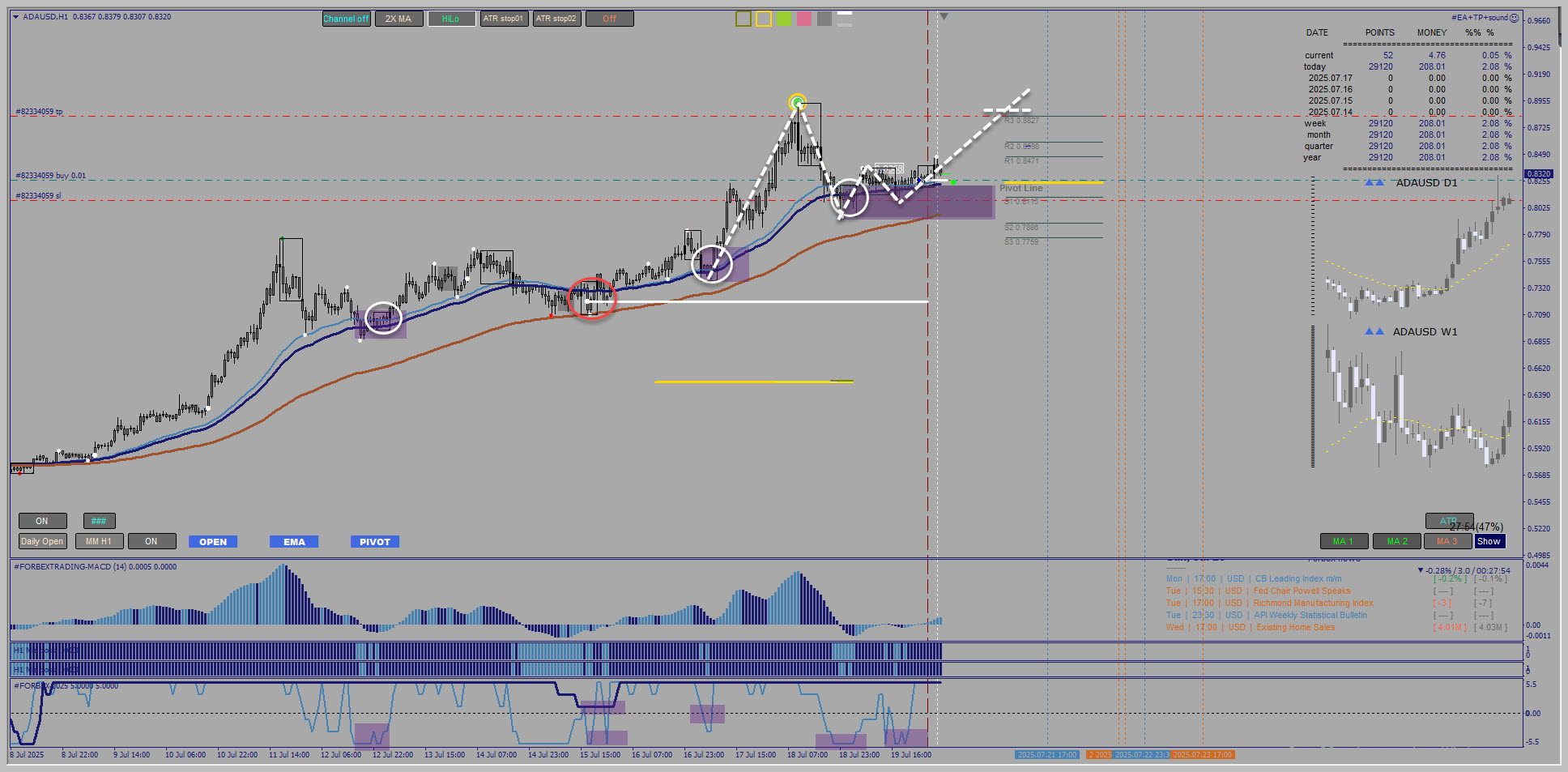Collapse the news panel triangle arrow

click(x=1421, y=570)
